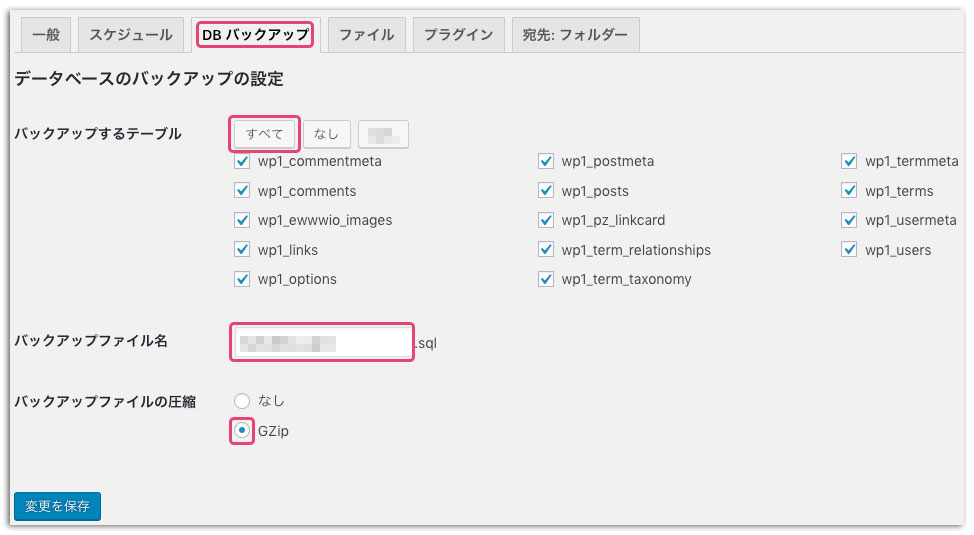Viewport: 974px width, 535px height.
Task: Uncheck the wp1_term_taxonomy checkbox
Action: pos(546,279)
